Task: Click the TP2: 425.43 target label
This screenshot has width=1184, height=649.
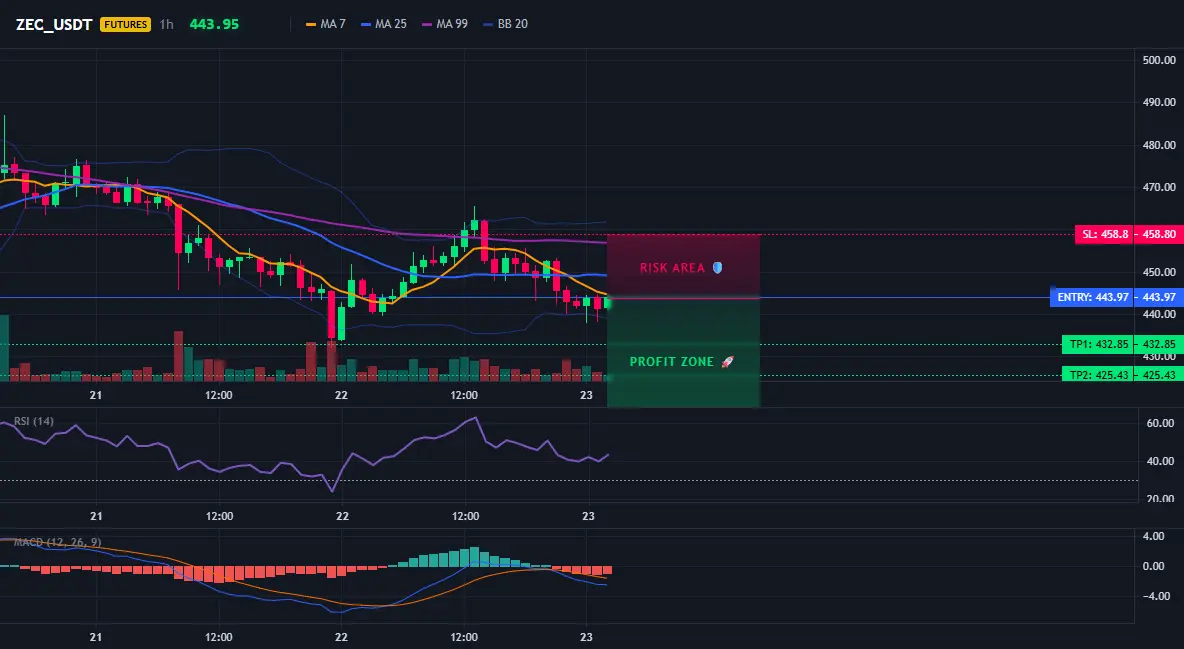Action: coord(1099,375)
